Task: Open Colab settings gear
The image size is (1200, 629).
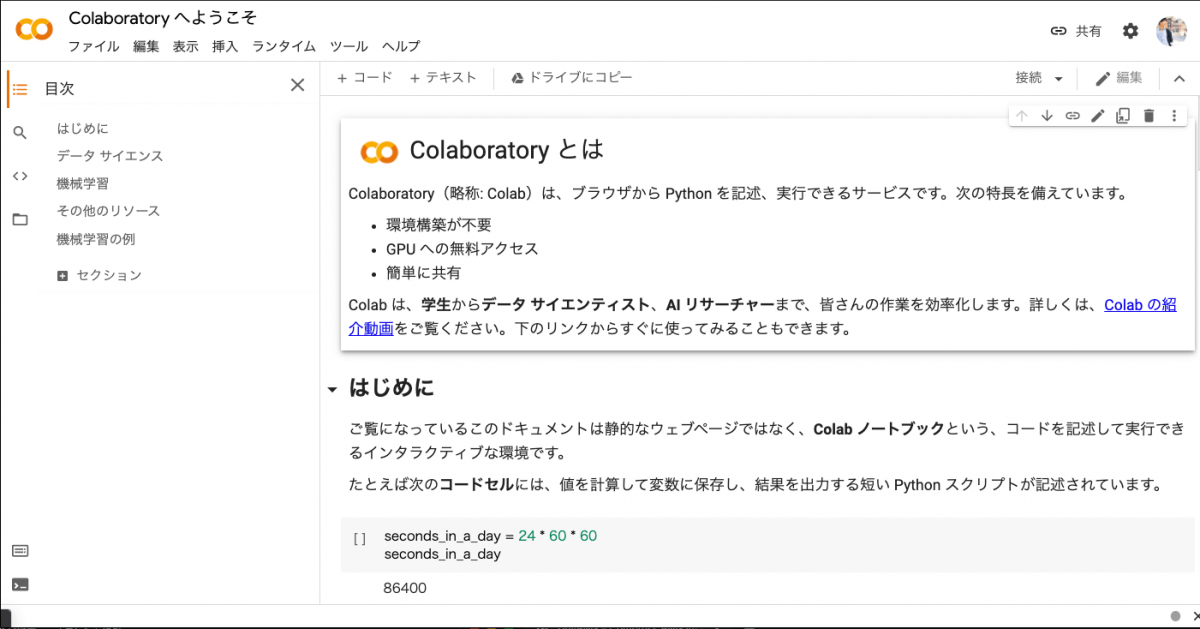Action: 1130,30
